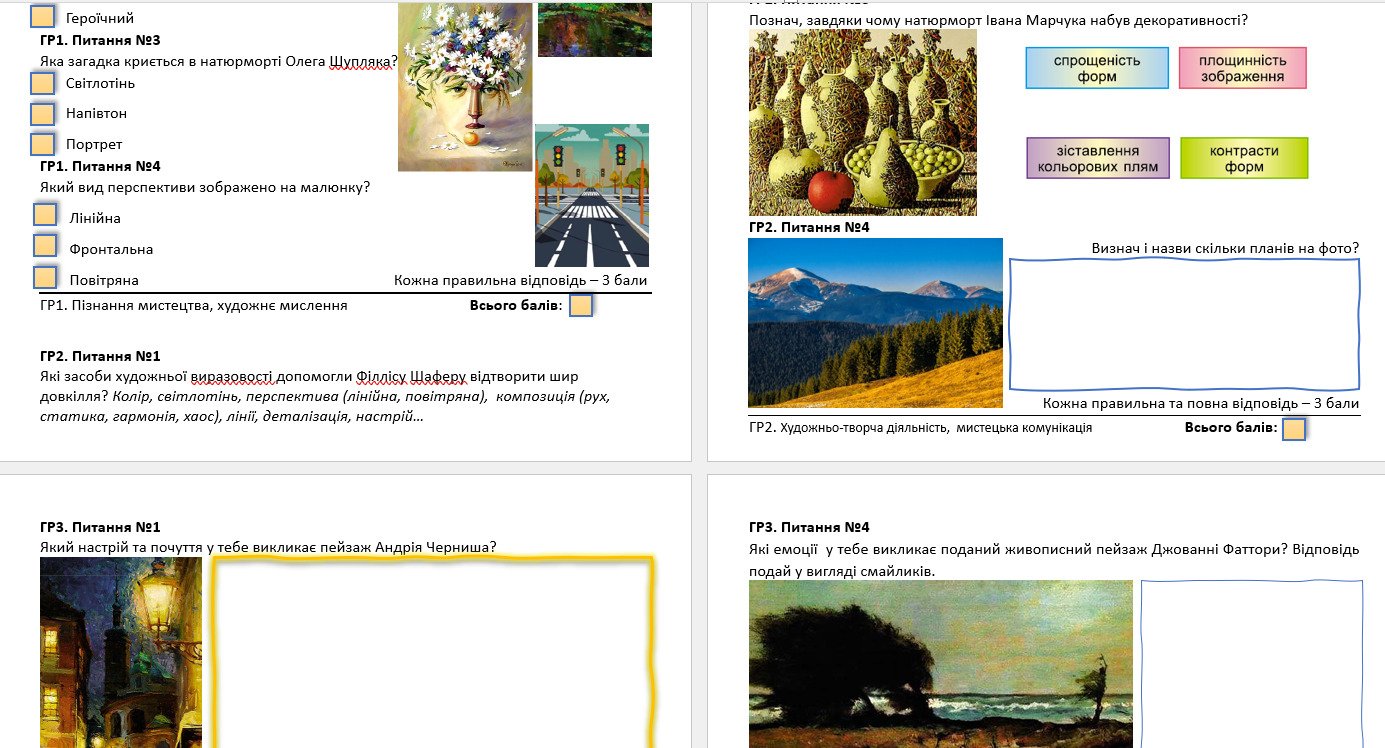Choose the pink площинність зображення box

click(x=1243, y=68)
